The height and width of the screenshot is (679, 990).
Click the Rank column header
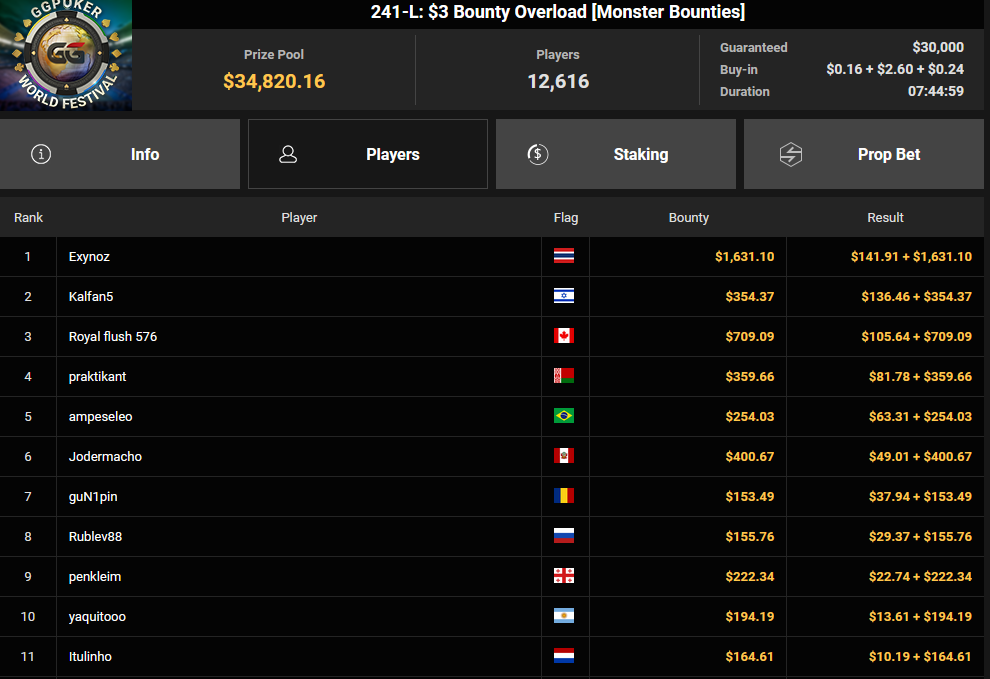pos(28,217)
